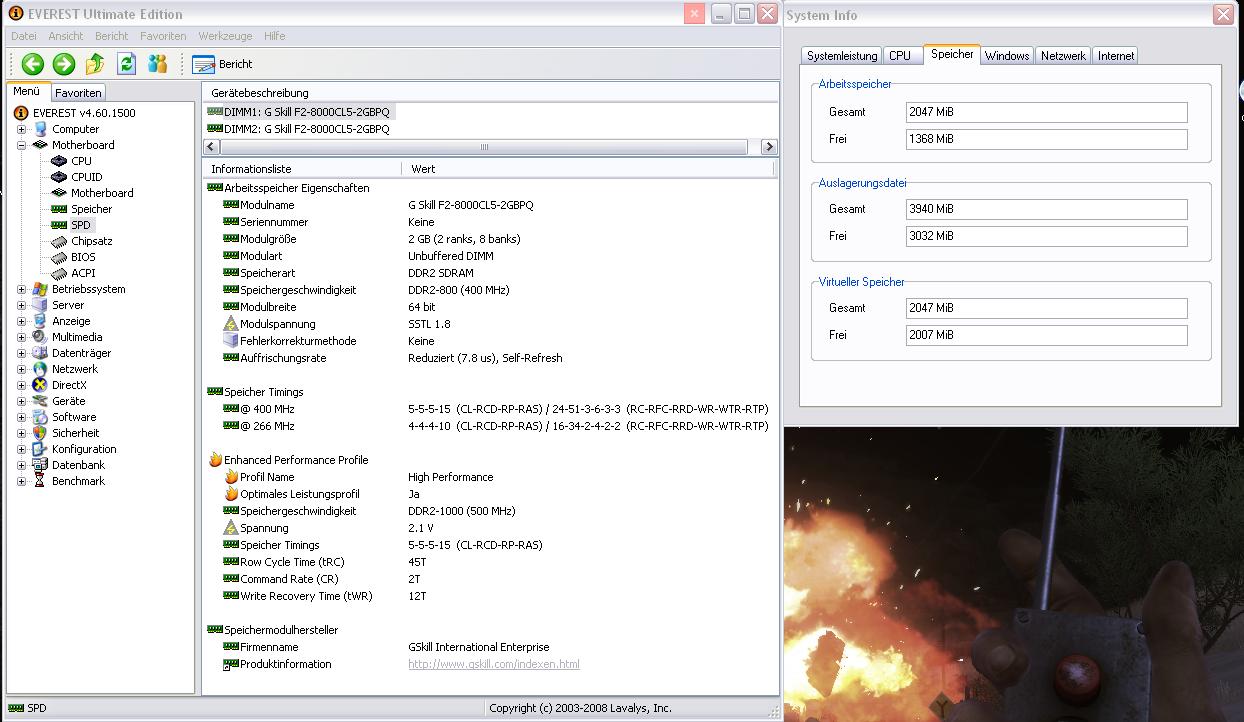Image resolution: width=1244 pixels, height=722 pixels.
Task: Click the green Back arrow toolbar icon
Action: coord(33,64)
